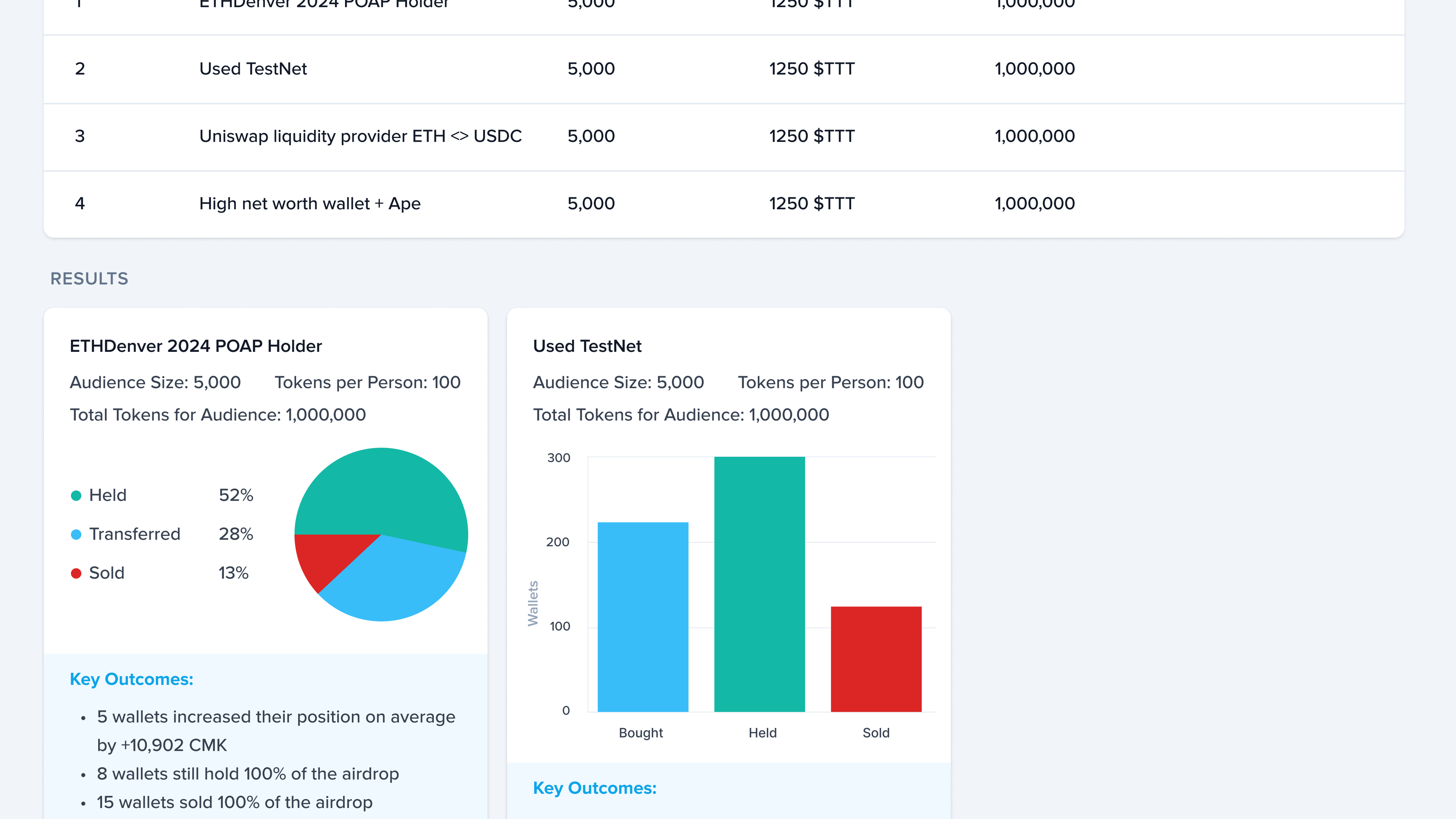Click the RESULTS section heading
Image resolution: width=1456 pixels, height=819 pixels.
[x=89, y=279]
